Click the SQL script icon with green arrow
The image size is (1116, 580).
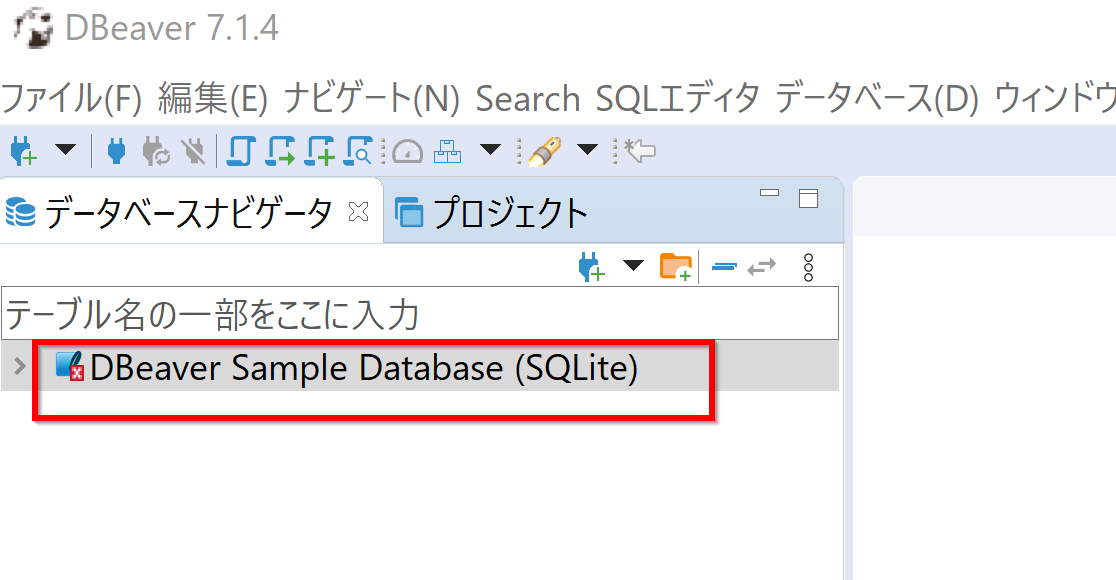tap(280, 151)
